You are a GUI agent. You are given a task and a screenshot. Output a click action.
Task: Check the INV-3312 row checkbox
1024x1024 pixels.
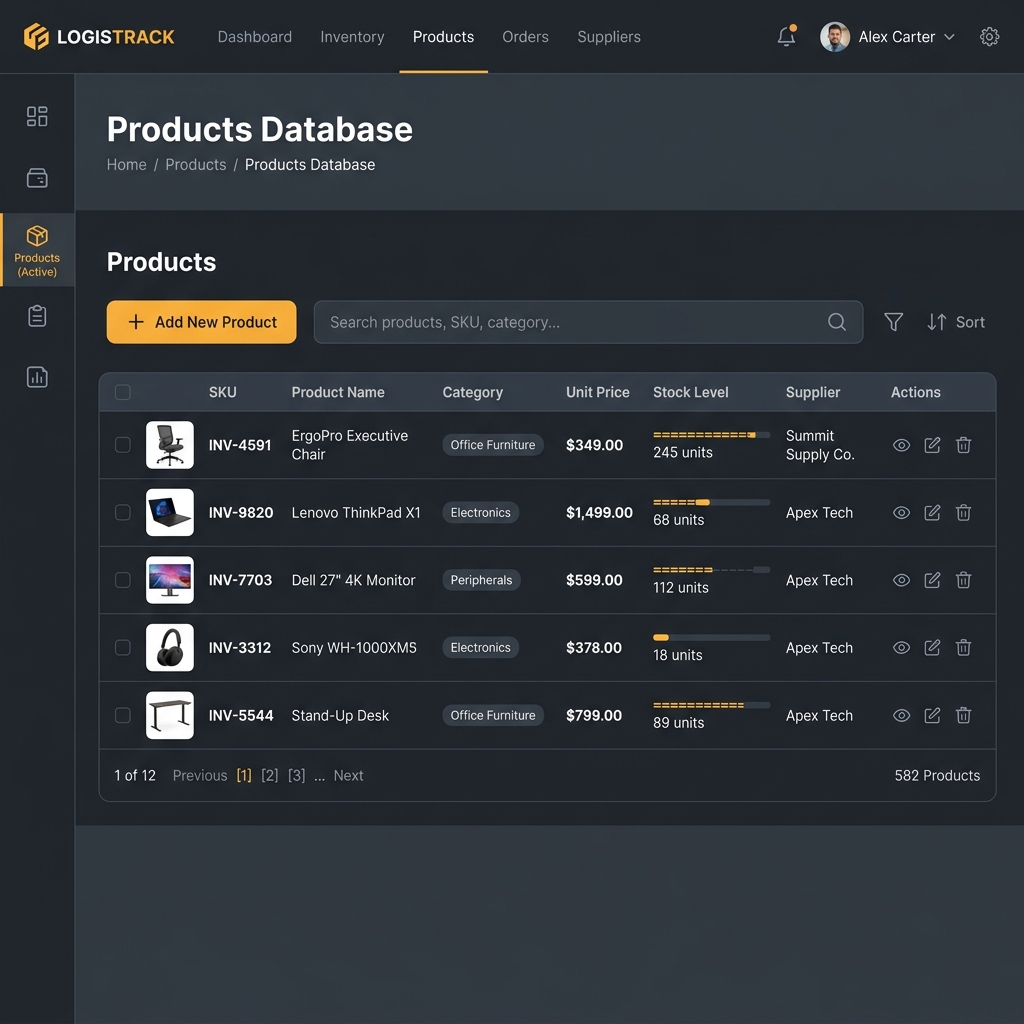(x=123, y=647)
